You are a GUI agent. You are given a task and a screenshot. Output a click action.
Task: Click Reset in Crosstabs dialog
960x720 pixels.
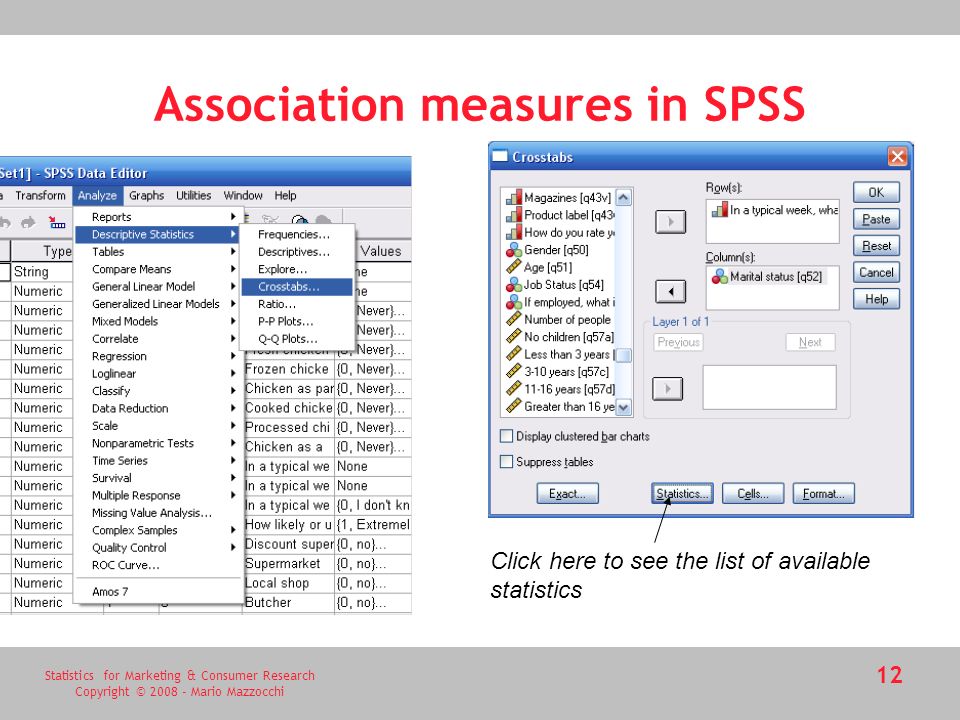click(876, 246)
